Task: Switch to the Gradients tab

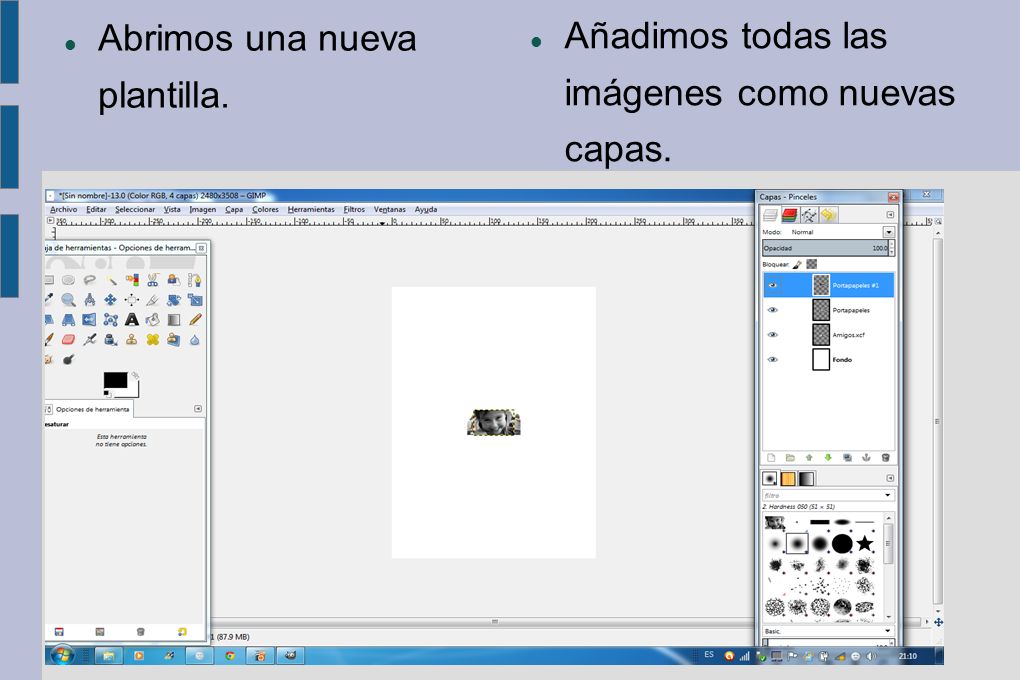Action: (806, 479)
